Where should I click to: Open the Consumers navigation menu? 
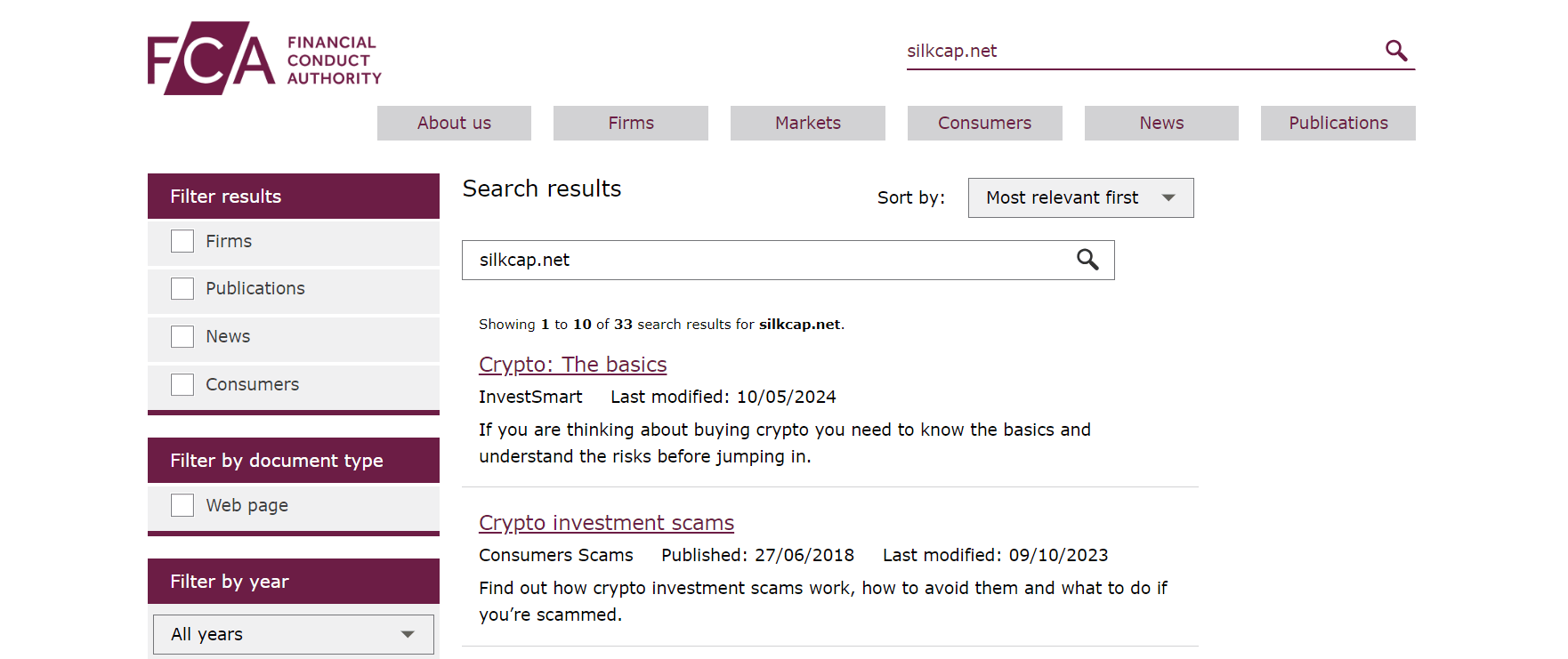(x=985, y=123)
